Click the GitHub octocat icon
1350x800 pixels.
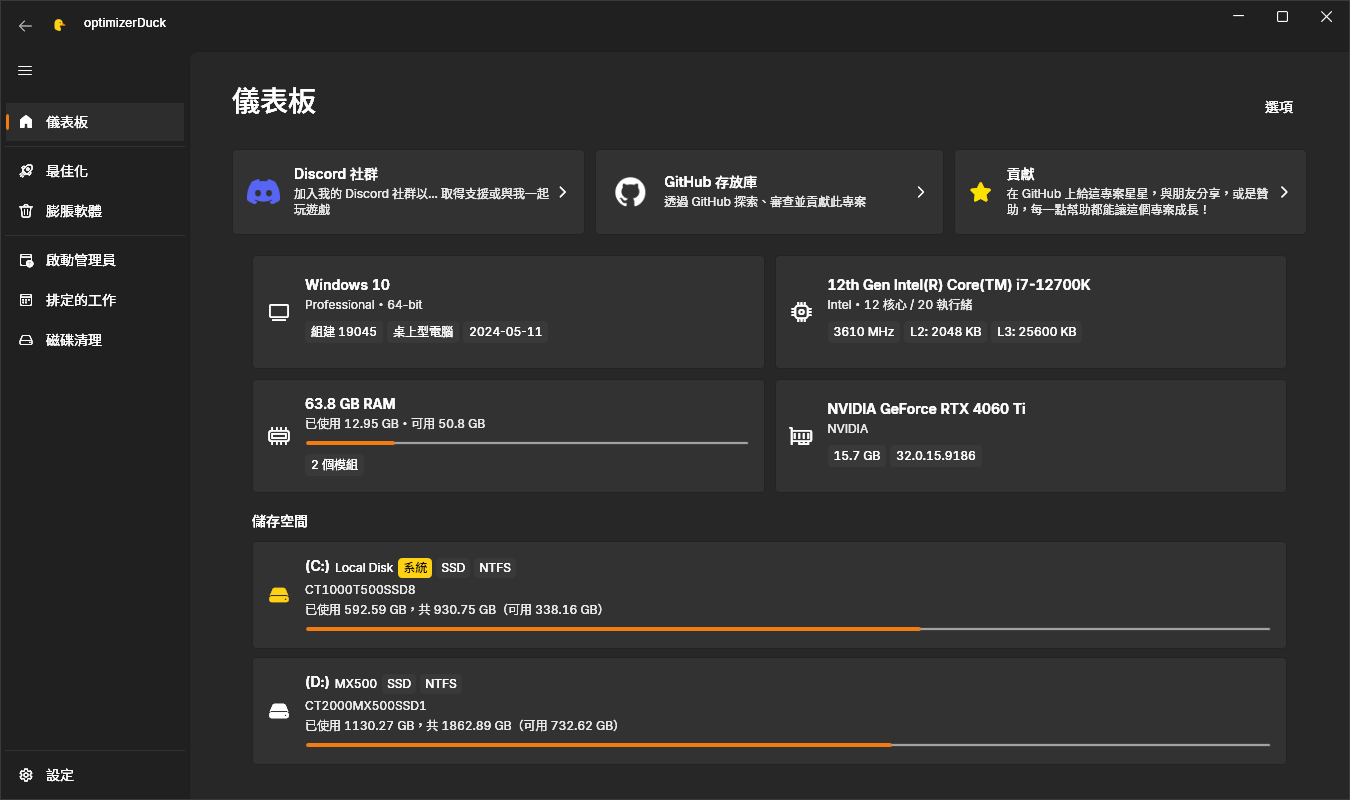point(630,192)
